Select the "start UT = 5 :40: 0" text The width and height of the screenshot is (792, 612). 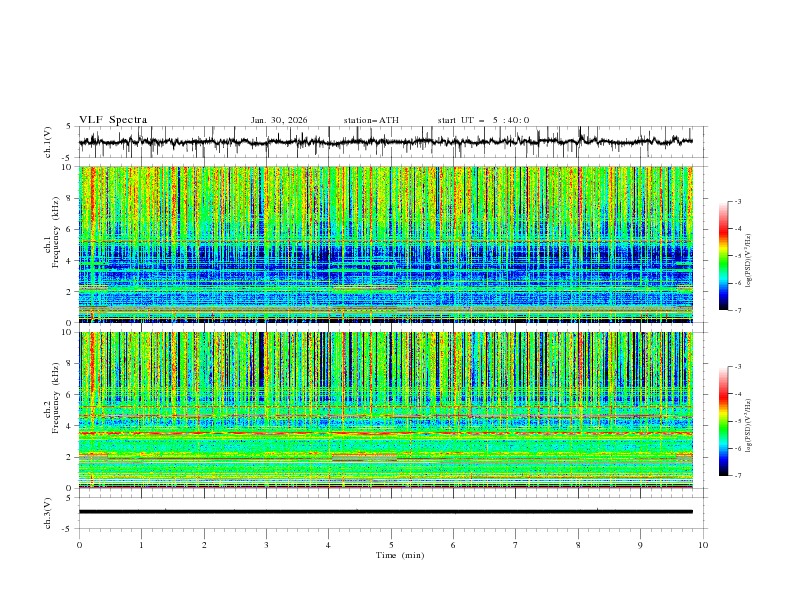pyautogui.click(x=483, y=120)
